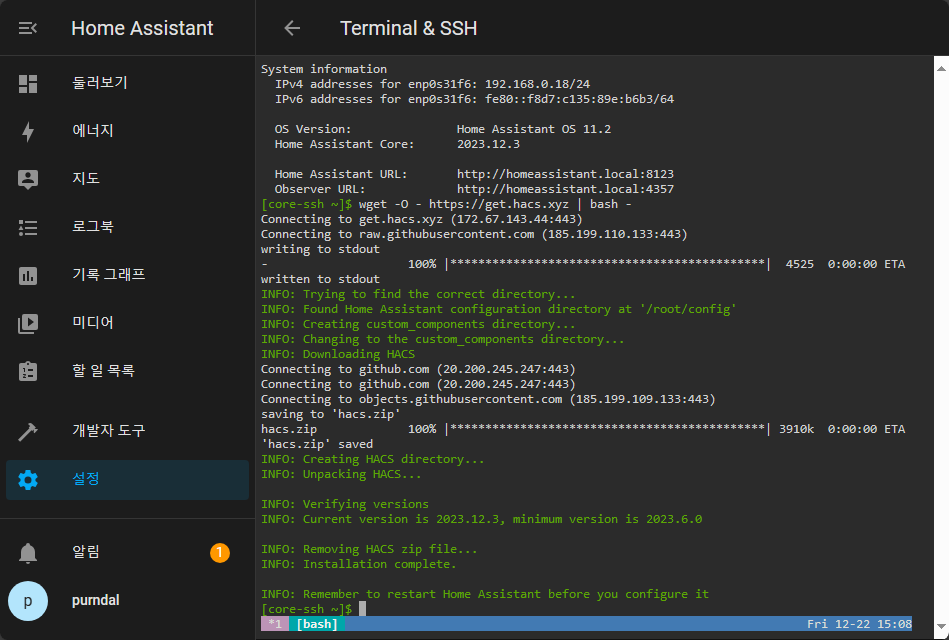Click 'System information' header line

(x=324, y=69)
